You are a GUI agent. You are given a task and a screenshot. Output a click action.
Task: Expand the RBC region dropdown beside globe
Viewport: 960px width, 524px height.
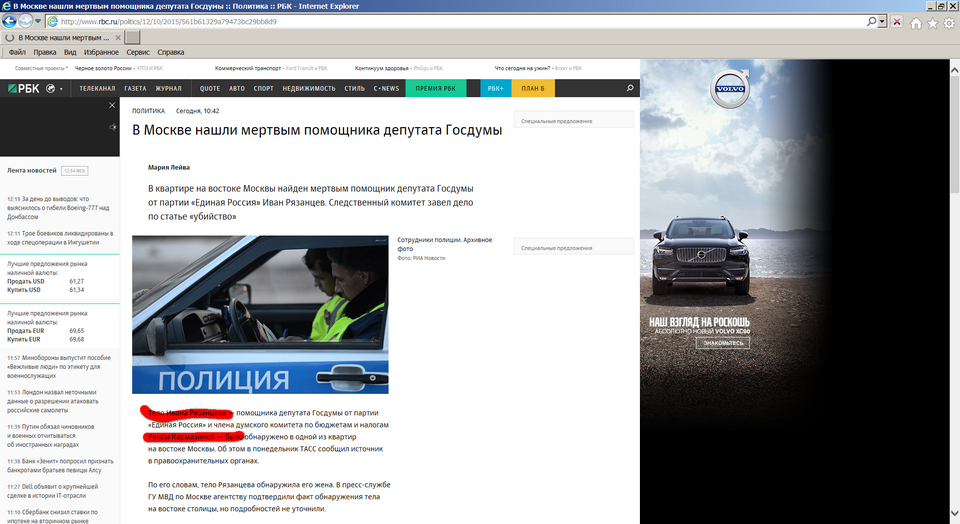point(62,89)
